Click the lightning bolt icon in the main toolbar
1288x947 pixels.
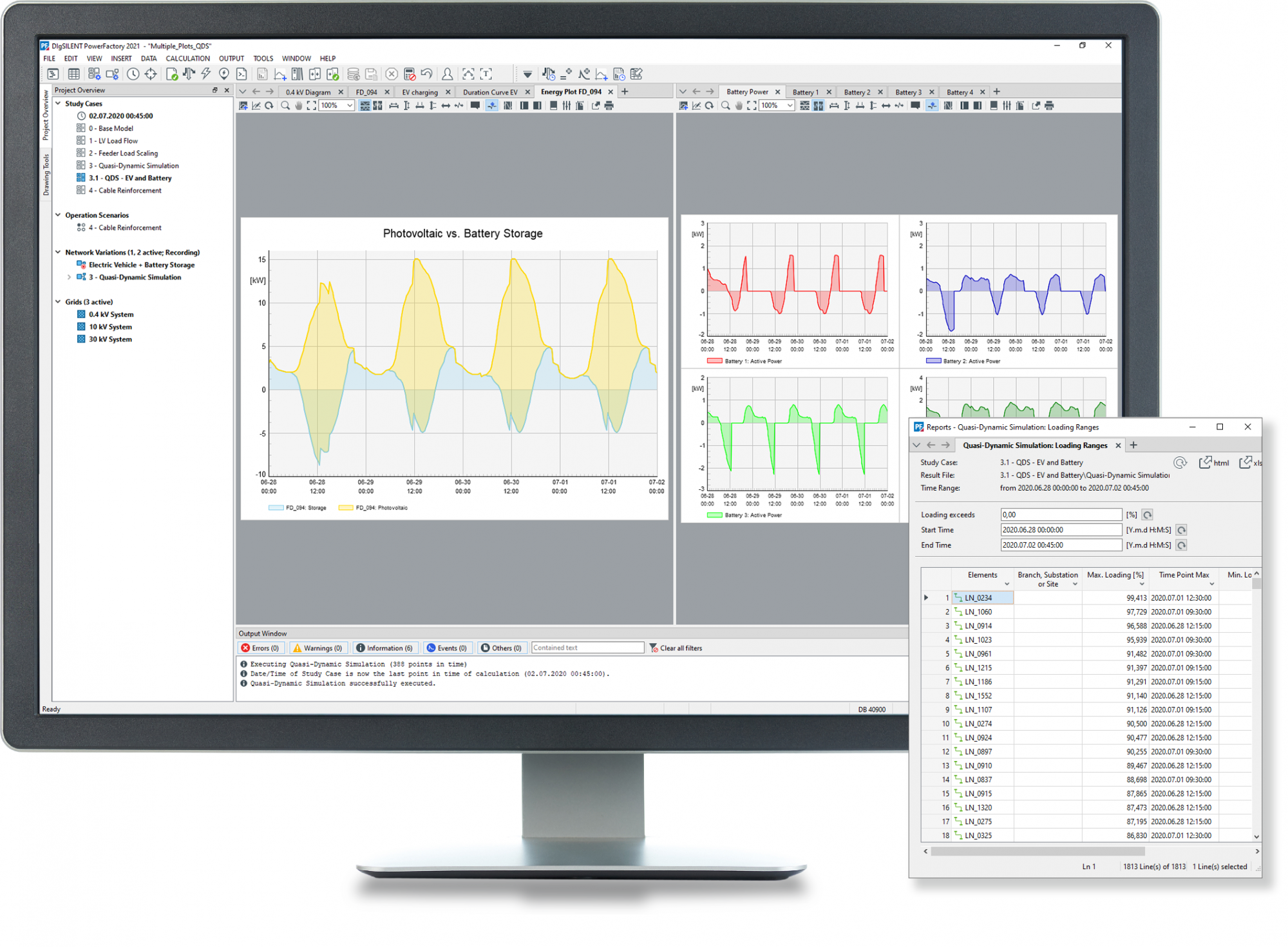click(x=206, y=74)
